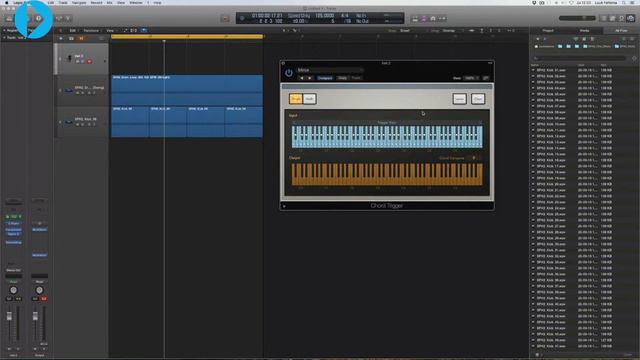Viewport: 640px width, 360px height.
Task: Click the last SPH2 folder in browser path
Action: coord(625,47)
